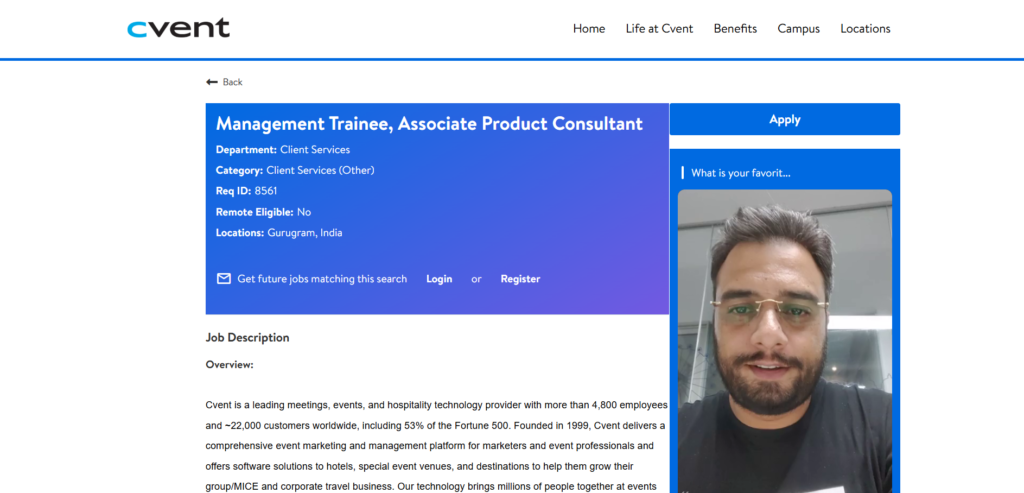Open the Campus menu item
This screenshot has width=1024, height=493.
pyautogui.click(x=798, y=29)
